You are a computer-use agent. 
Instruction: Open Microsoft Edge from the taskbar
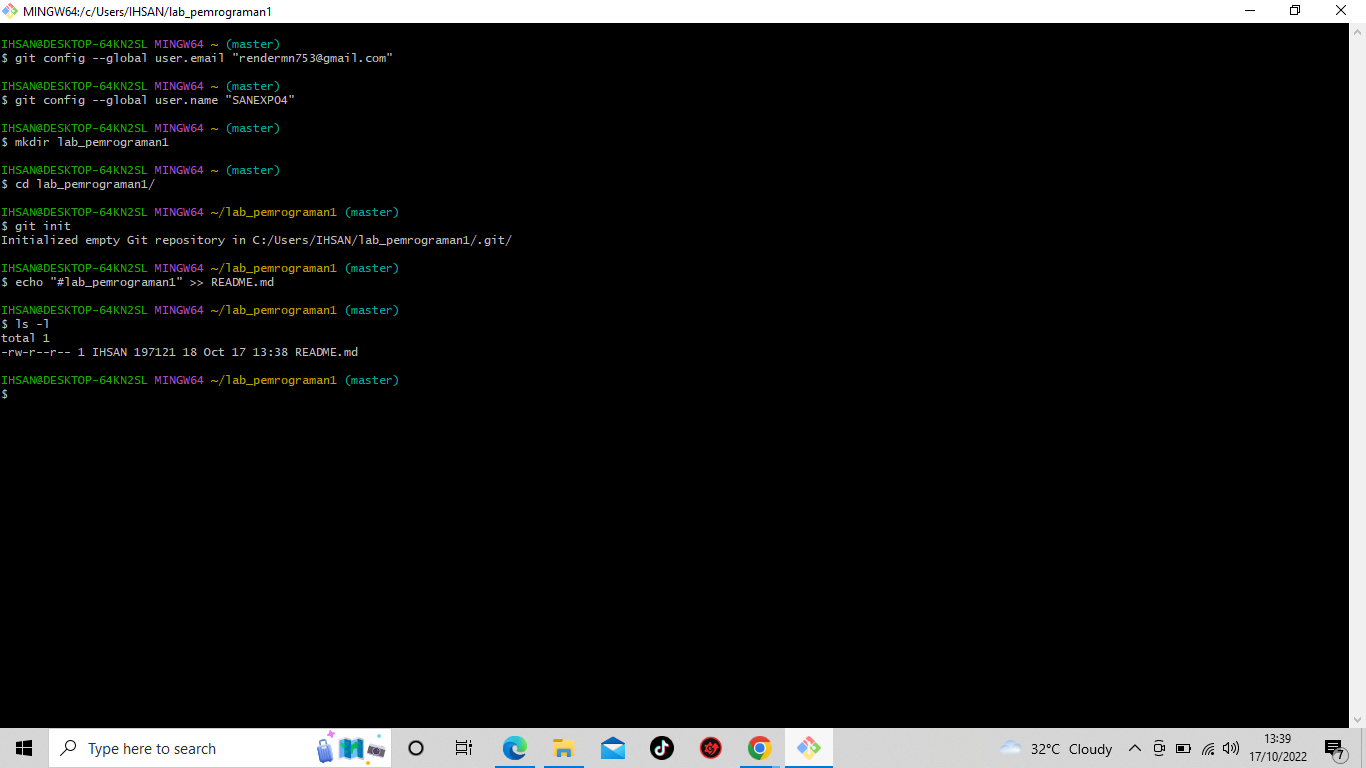click(x=514, y=748)
